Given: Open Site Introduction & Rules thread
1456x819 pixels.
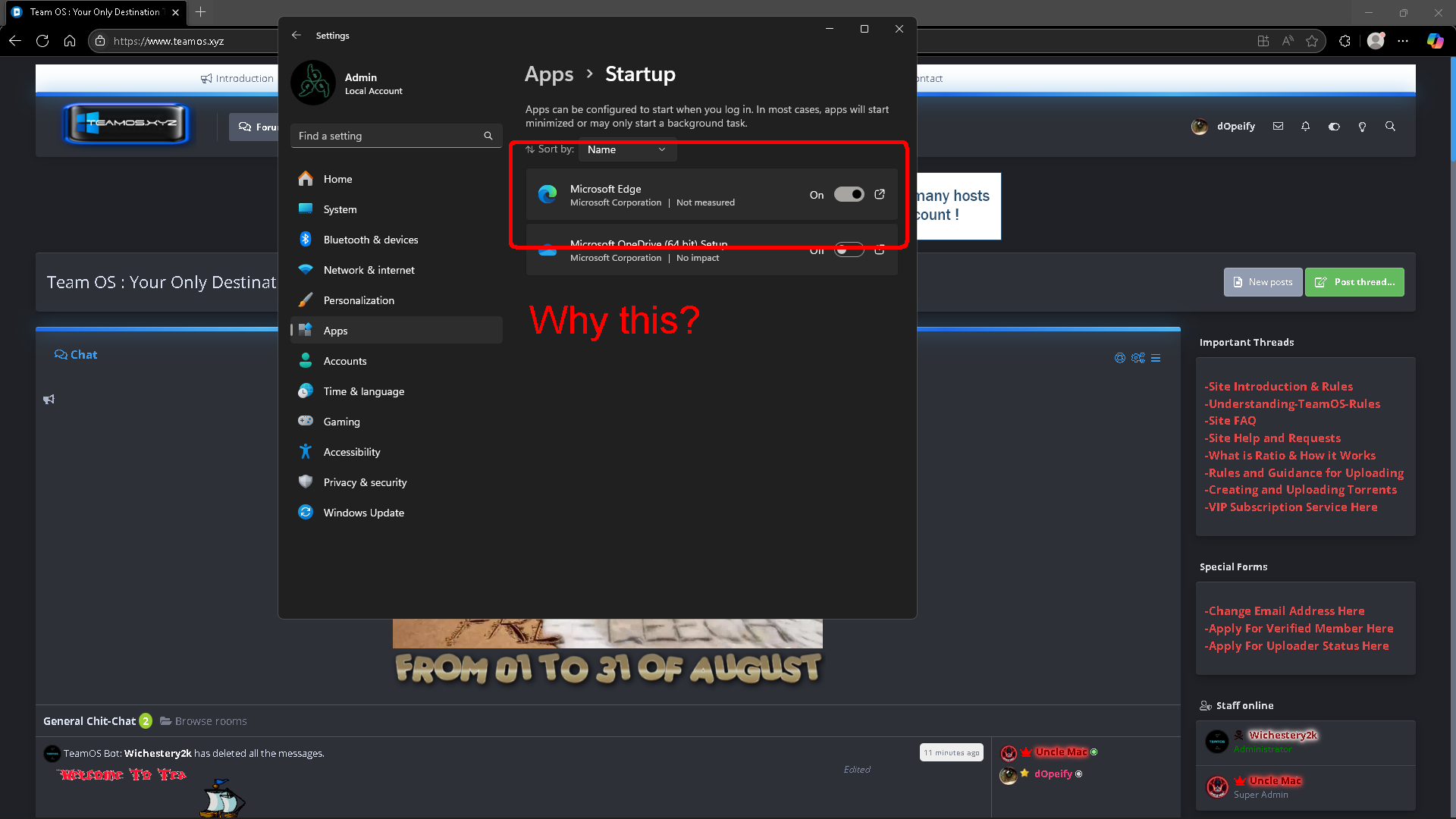Looking at the screenshot, I should pos(1279,387).
